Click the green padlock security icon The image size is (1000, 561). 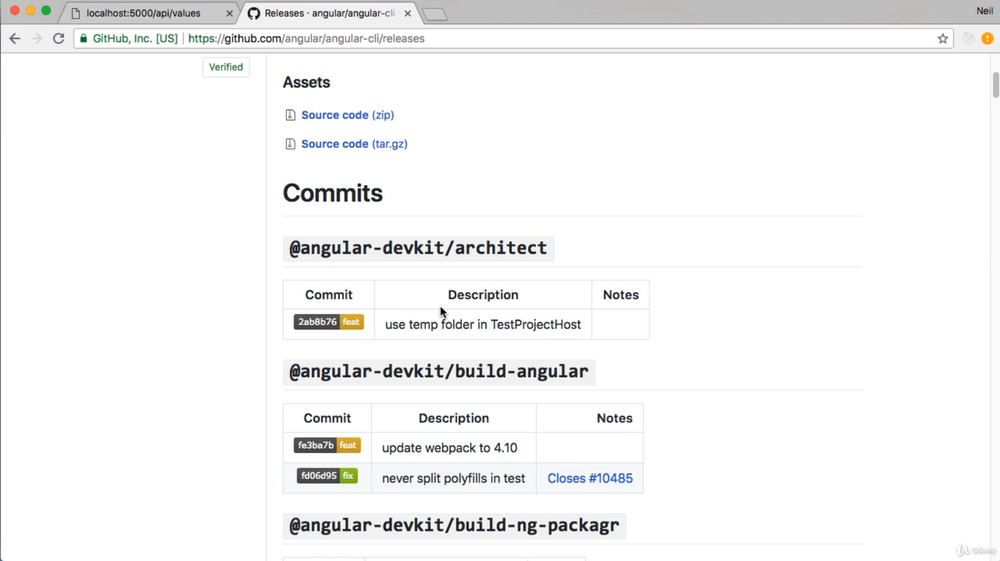click(x=84, y=39)
